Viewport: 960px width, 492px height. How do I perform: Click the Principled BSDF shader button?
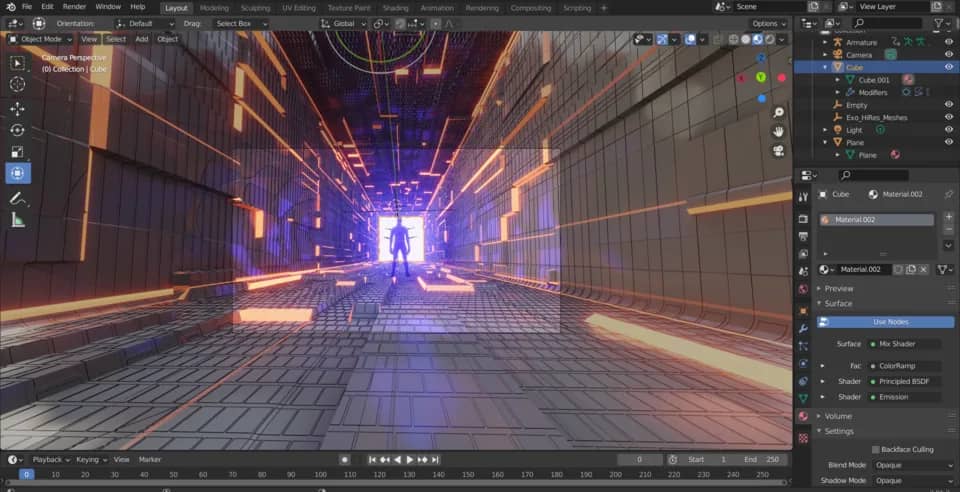[904, 381]
